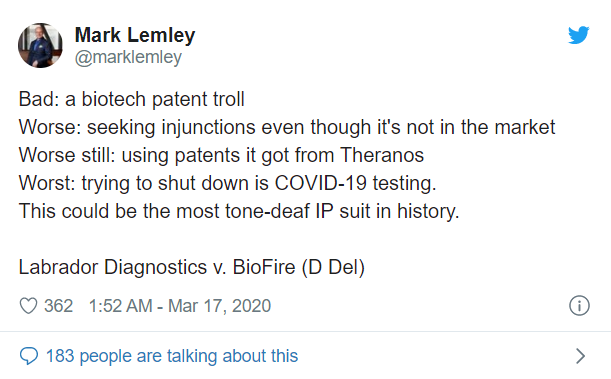Click the "COVID-19" text in the tweet
The width and height of the screenshot is (611, 379).
[x=321, y=183]
